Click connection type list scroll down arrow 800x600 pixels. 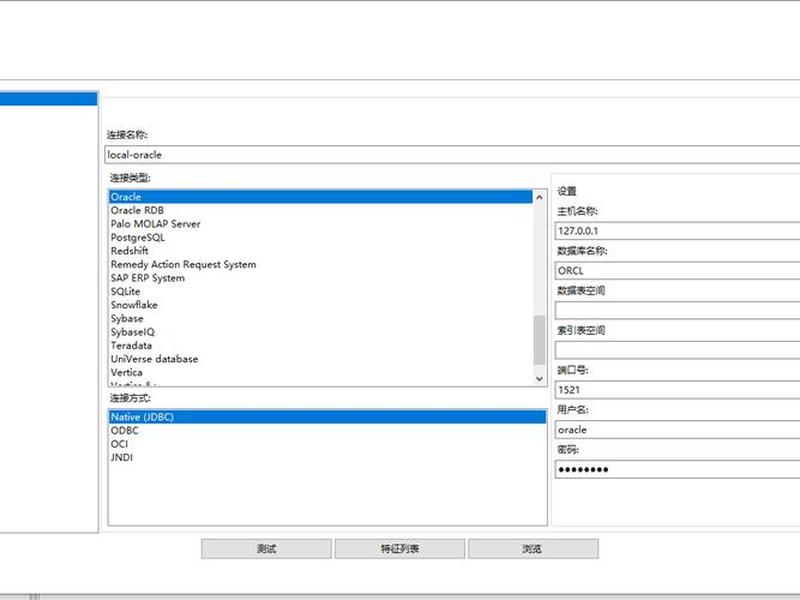point(539,379)
